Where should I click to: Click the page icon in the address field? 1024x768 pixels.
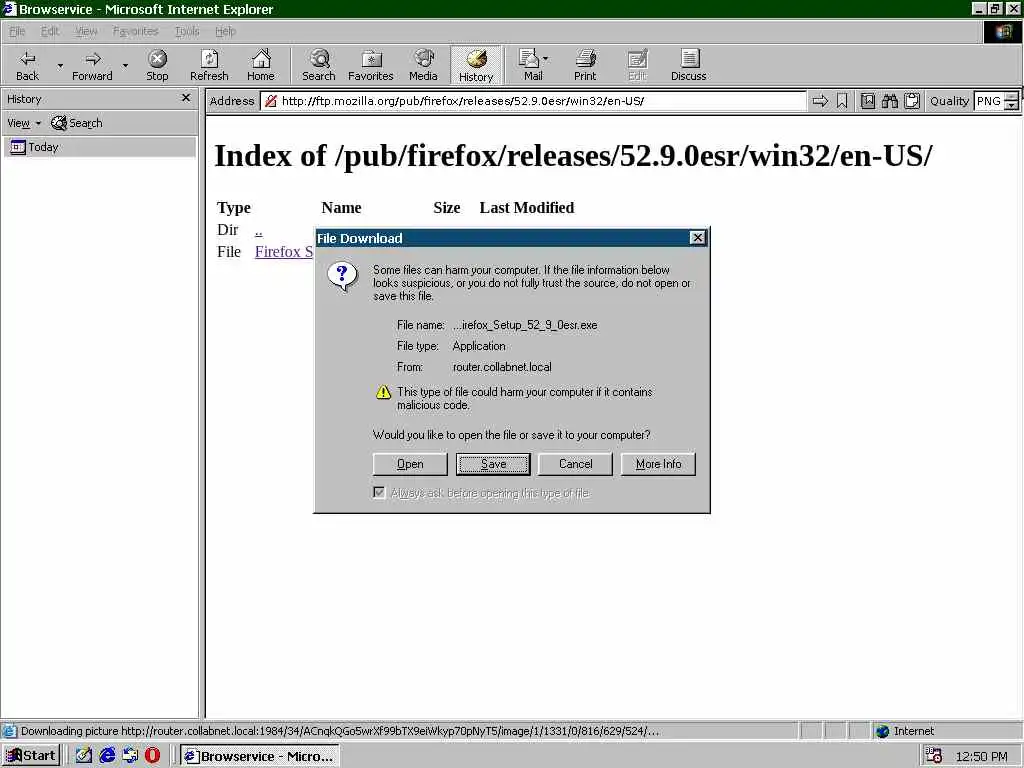pos(270,101)
